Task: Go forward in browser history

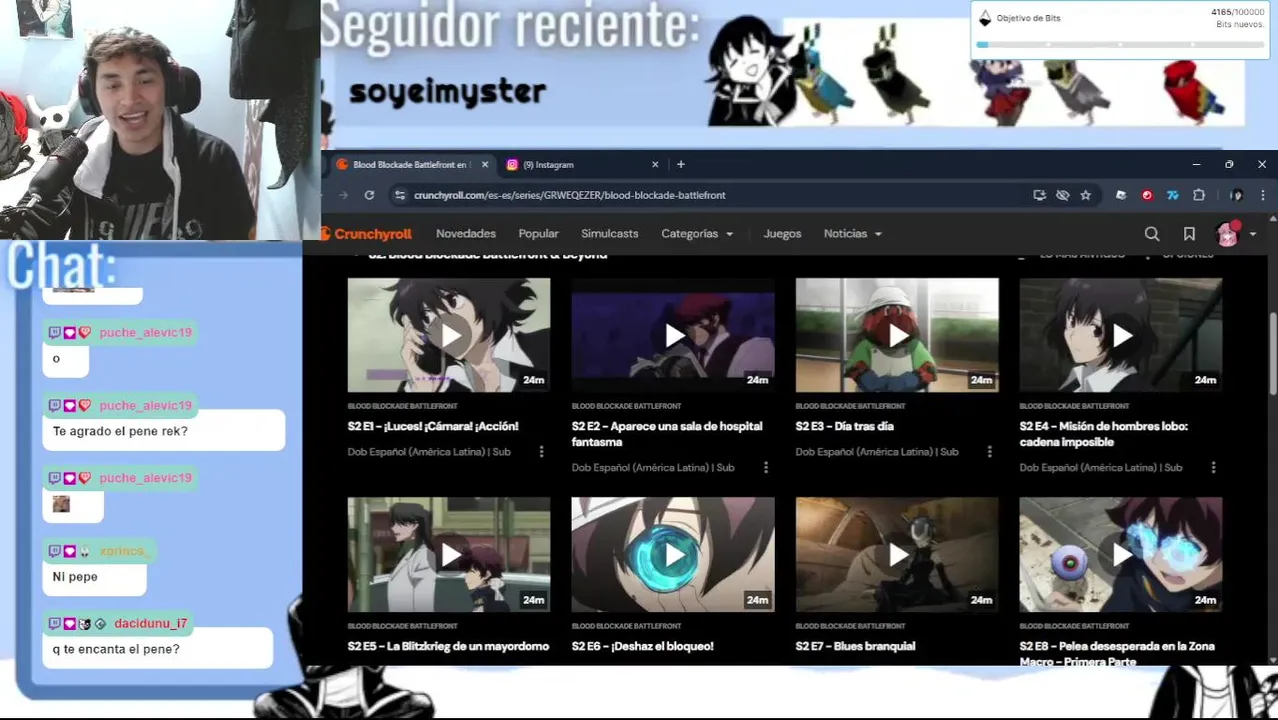Action: click(343, 195)
